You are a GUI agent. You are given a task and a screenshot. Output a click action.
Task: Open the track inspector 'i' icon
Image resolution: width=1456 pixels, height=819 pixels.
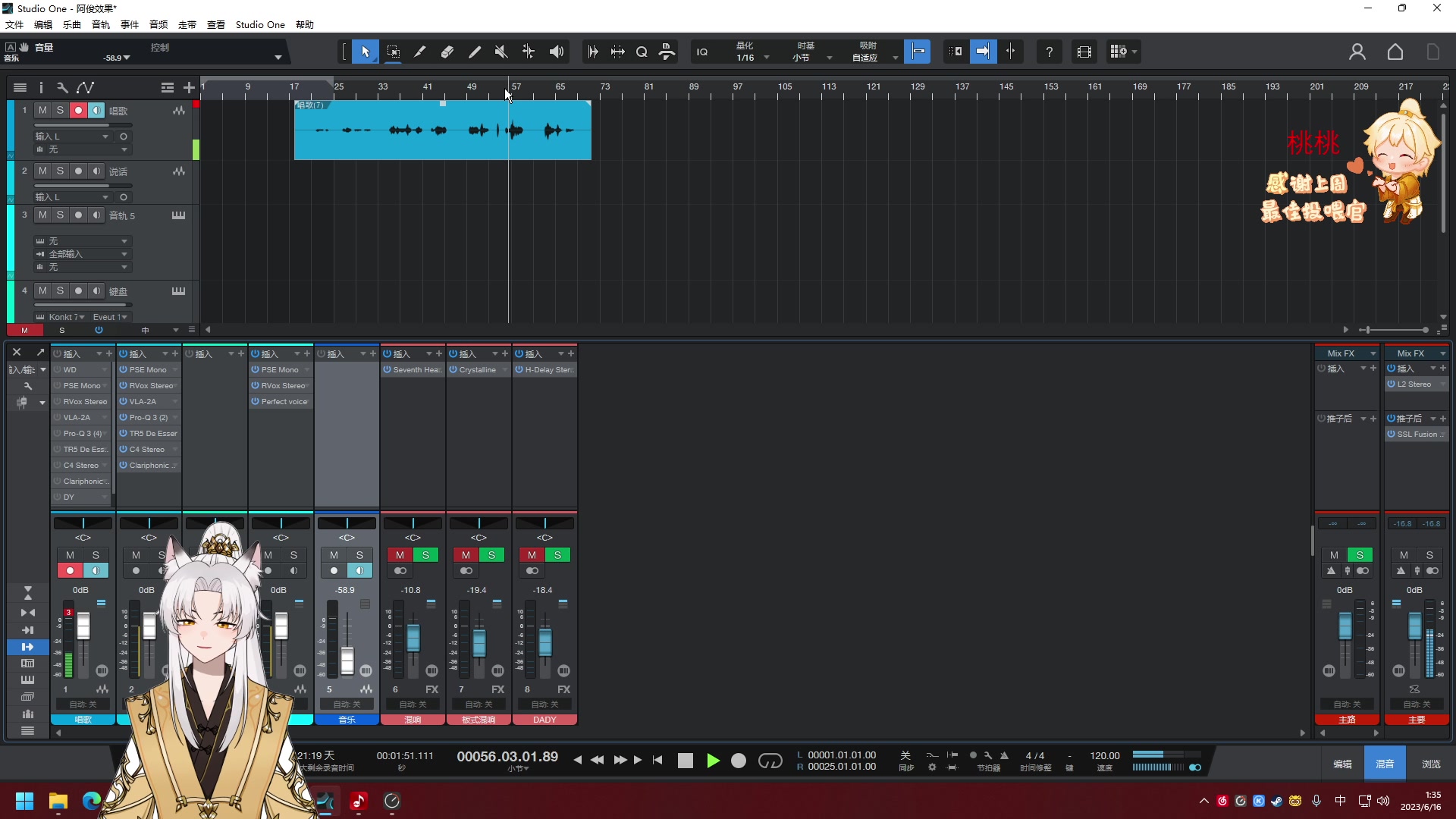pyautogui.click(x=41, y=87)
